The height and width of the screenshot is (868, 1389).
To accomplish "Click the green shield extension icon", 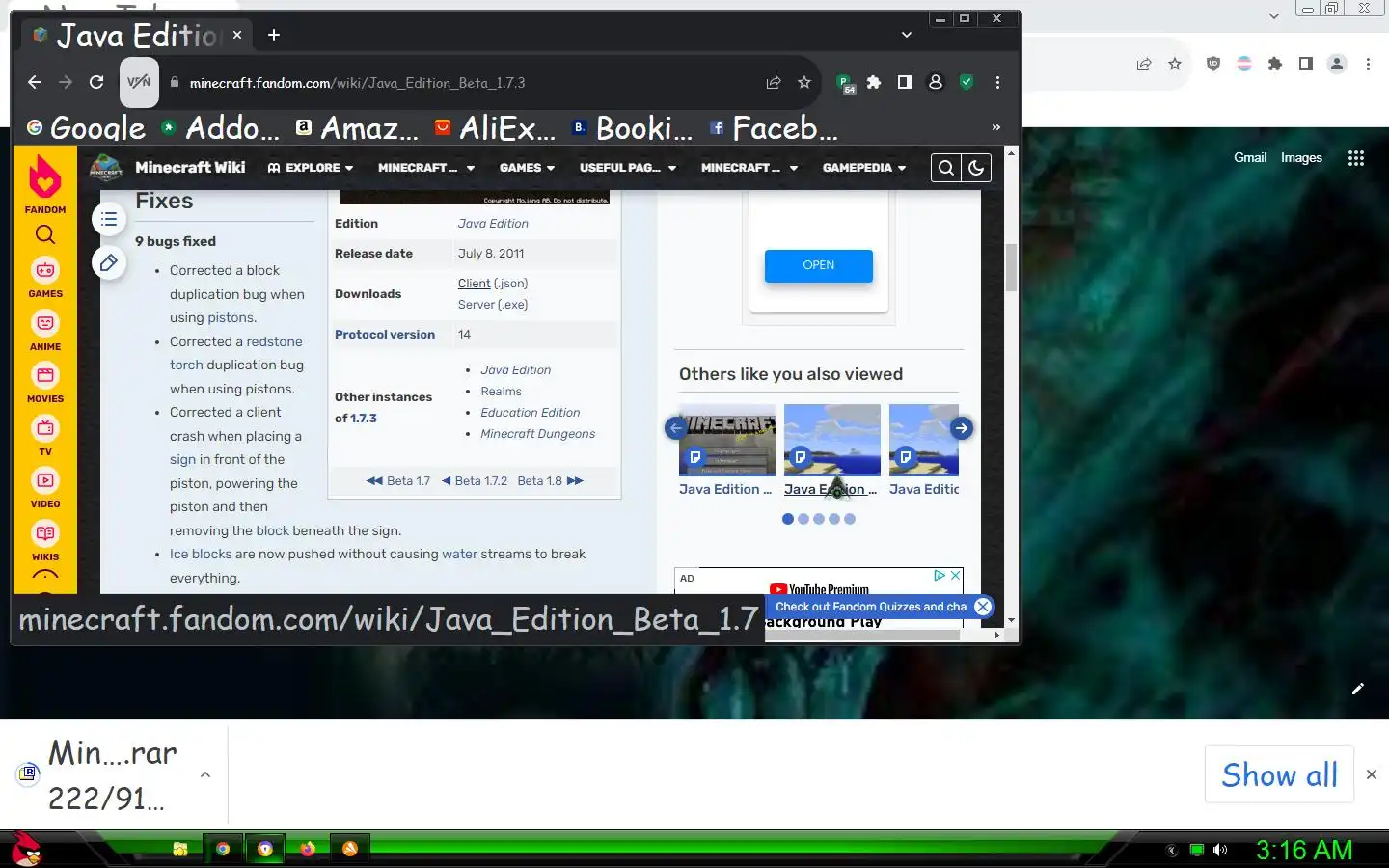I will pyautogui.click(x=967, y=83).
